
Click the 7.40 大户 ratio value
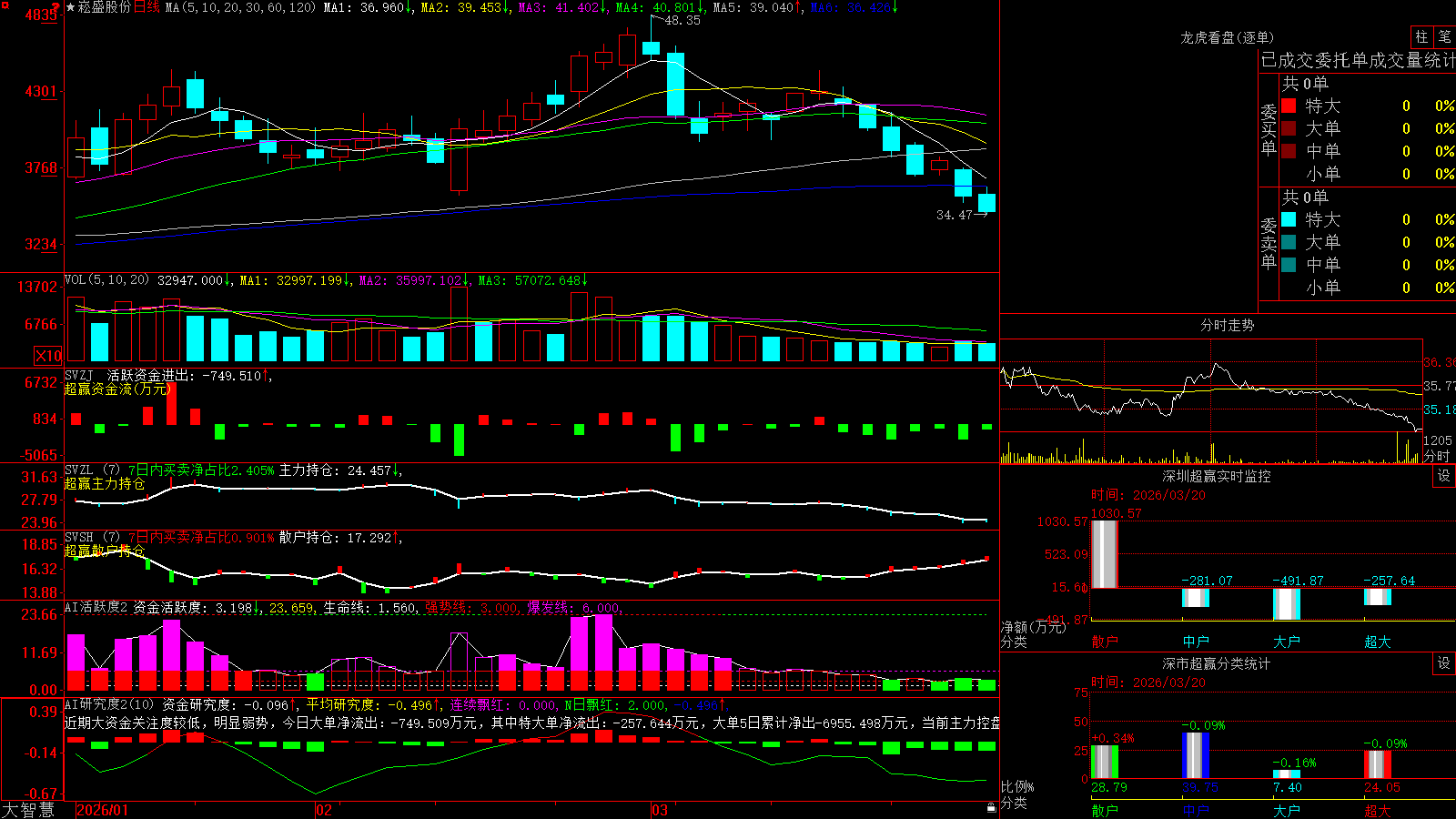click(1288, 787)
